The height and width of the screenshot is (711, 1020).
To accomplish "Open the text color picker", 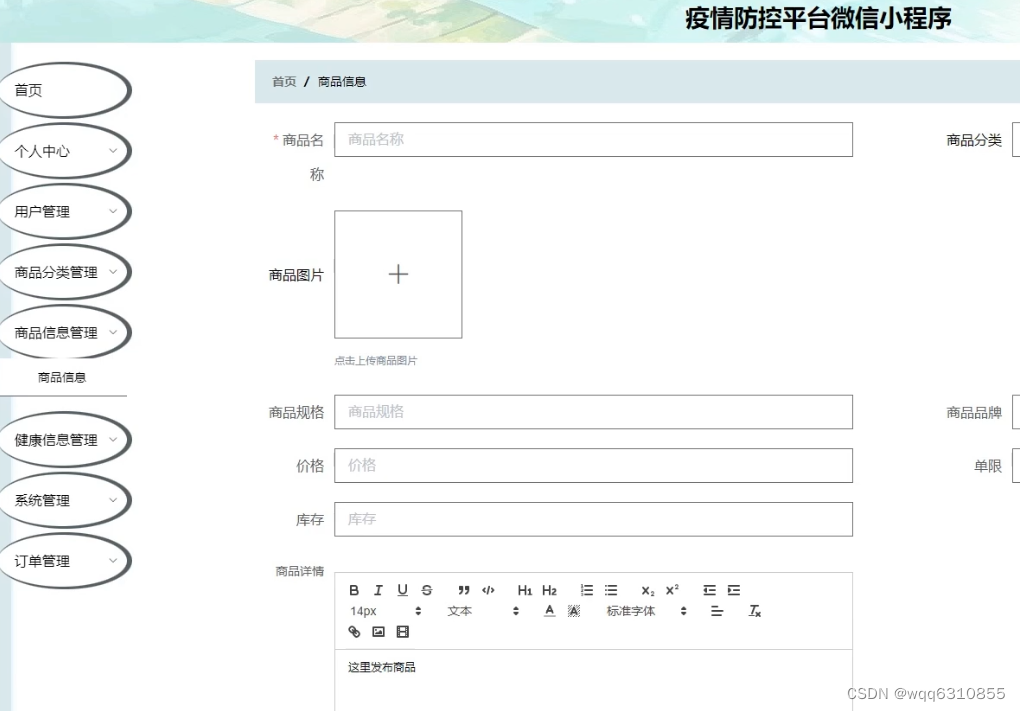I will [x=550, y=611].
